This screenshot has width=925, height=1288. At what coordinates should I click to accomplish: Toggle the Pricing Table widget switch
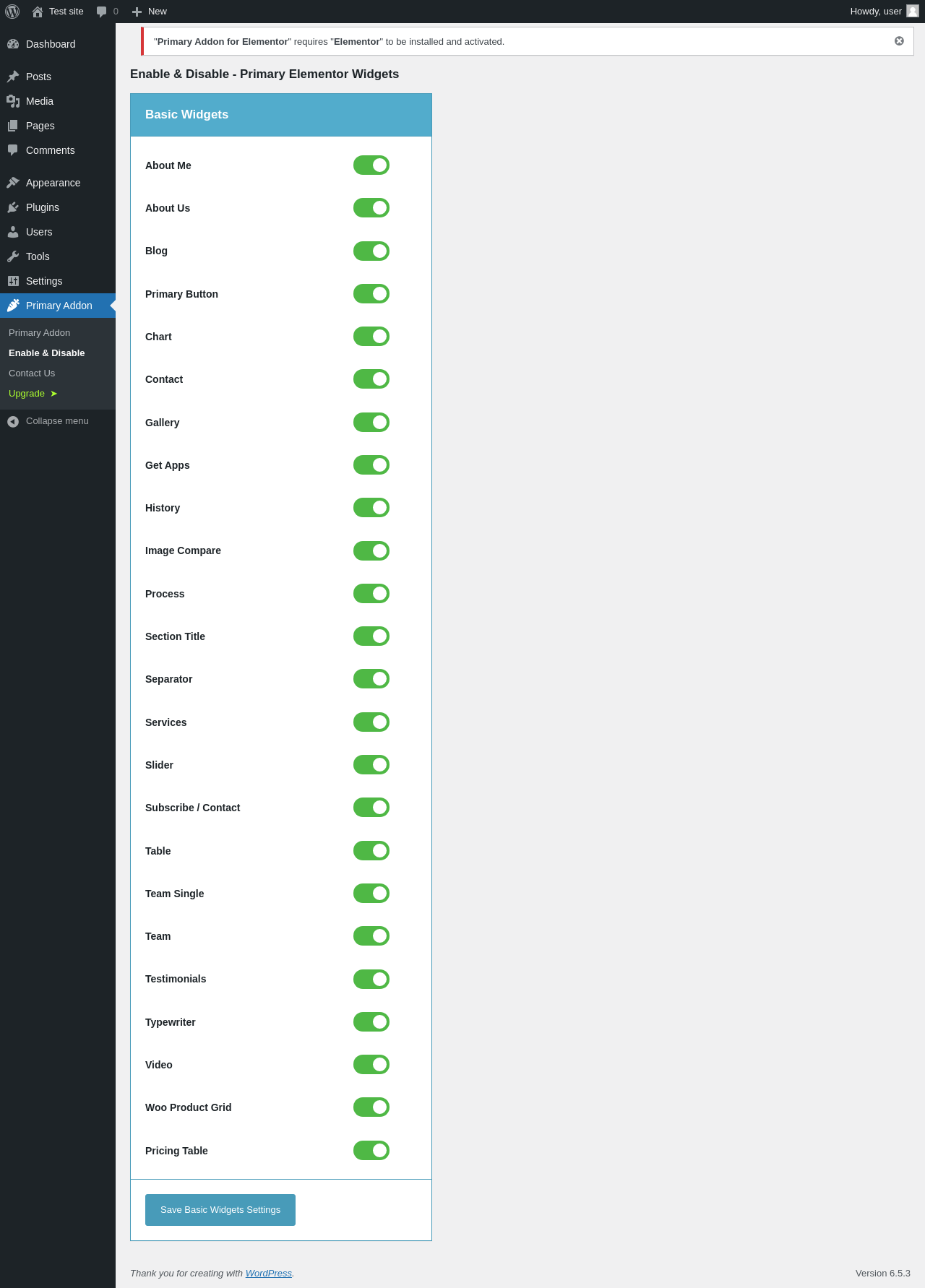click(371, 1151)
